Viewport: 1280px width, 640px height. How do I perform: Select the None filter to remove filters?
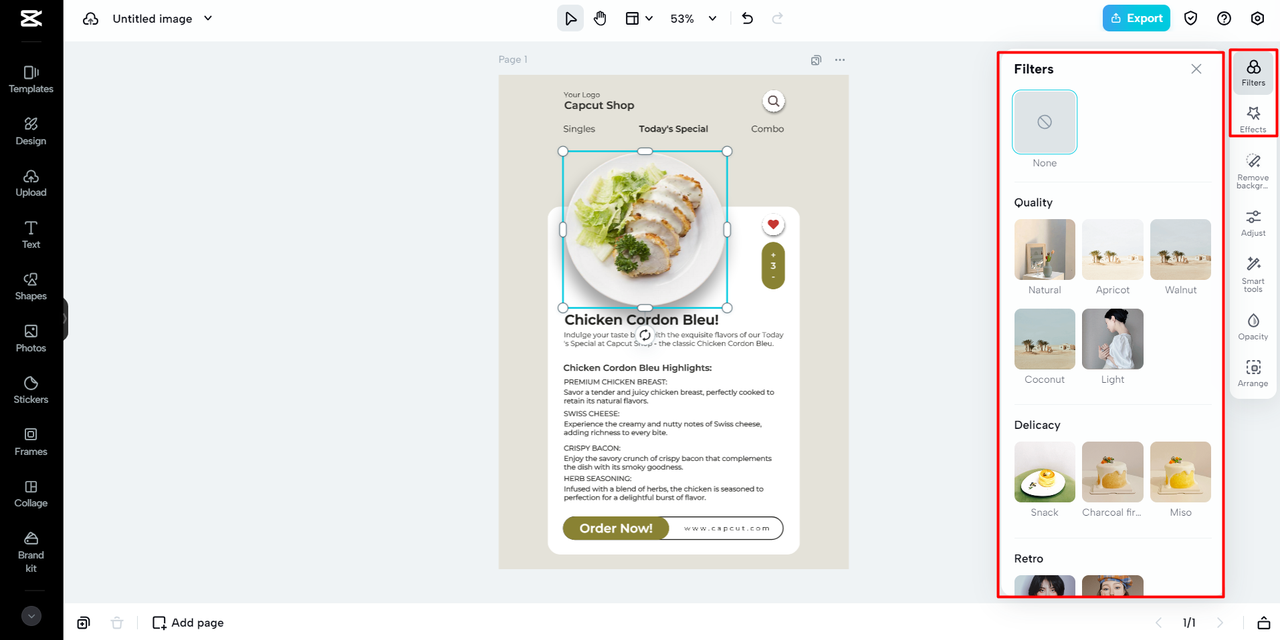[x=1044, y=122]
